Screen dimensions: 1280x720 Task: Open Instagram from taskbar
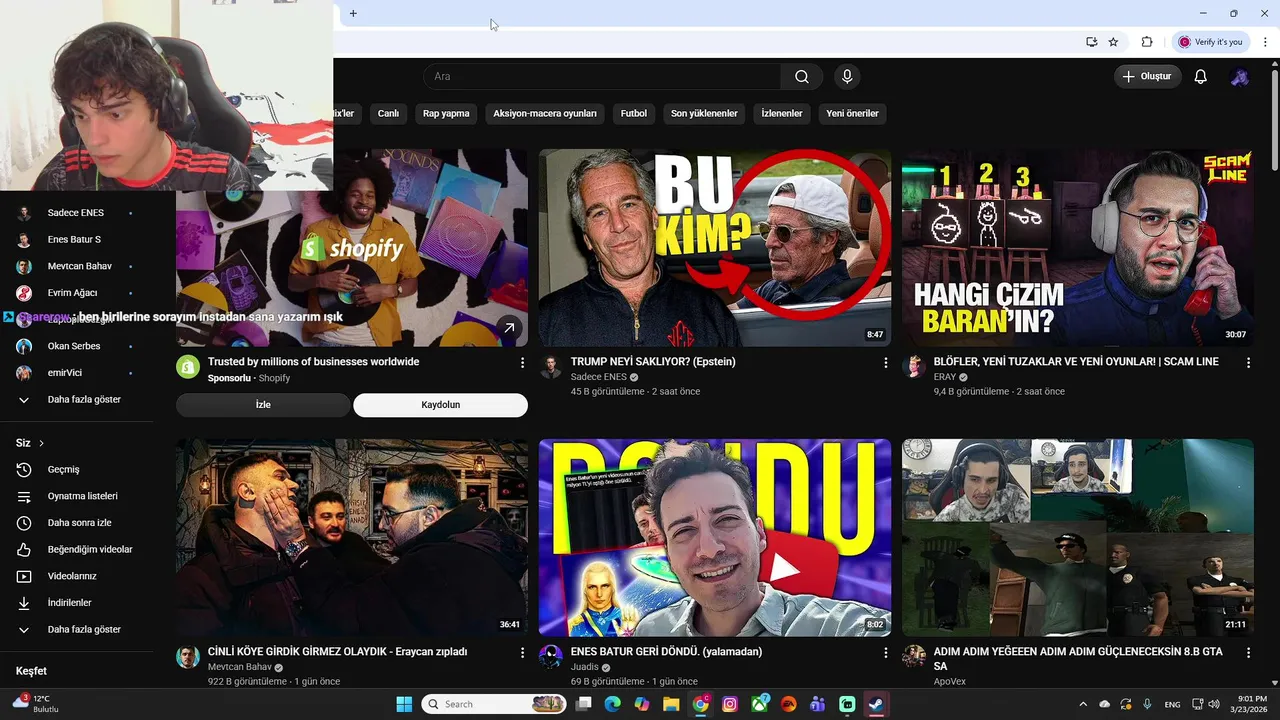(730, 704)
